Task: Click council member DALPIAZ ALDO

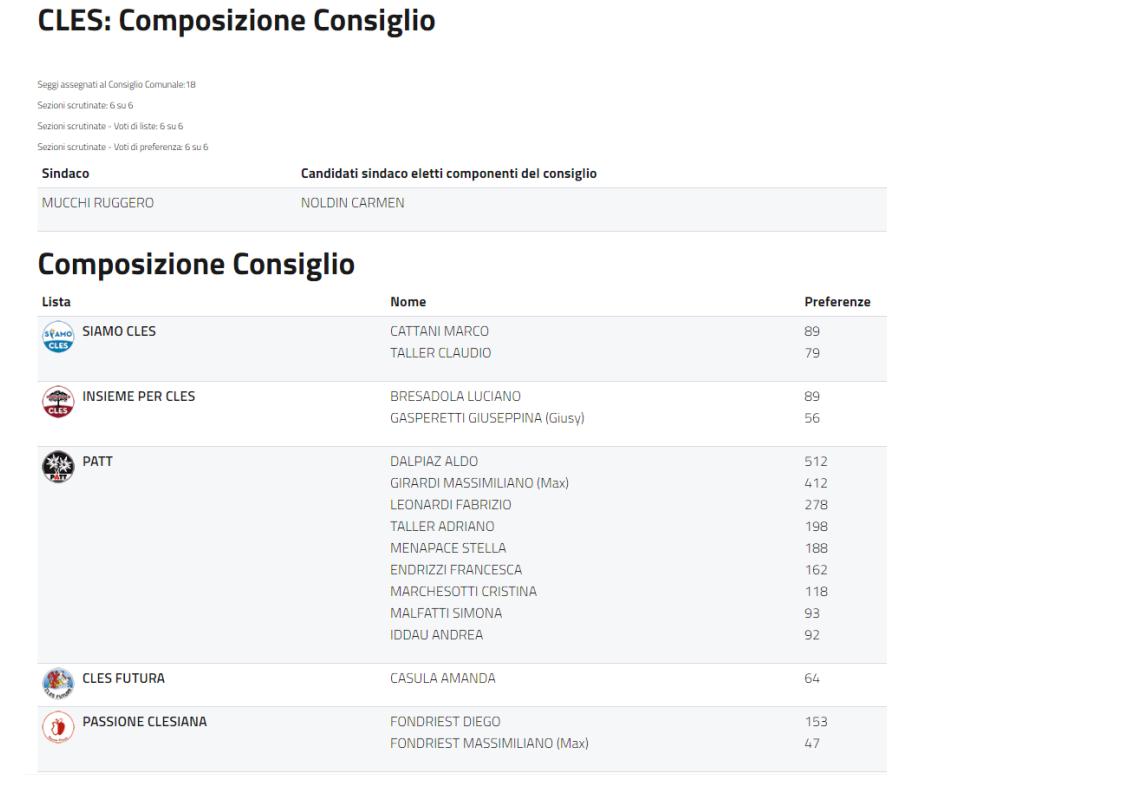Action: 434,462
